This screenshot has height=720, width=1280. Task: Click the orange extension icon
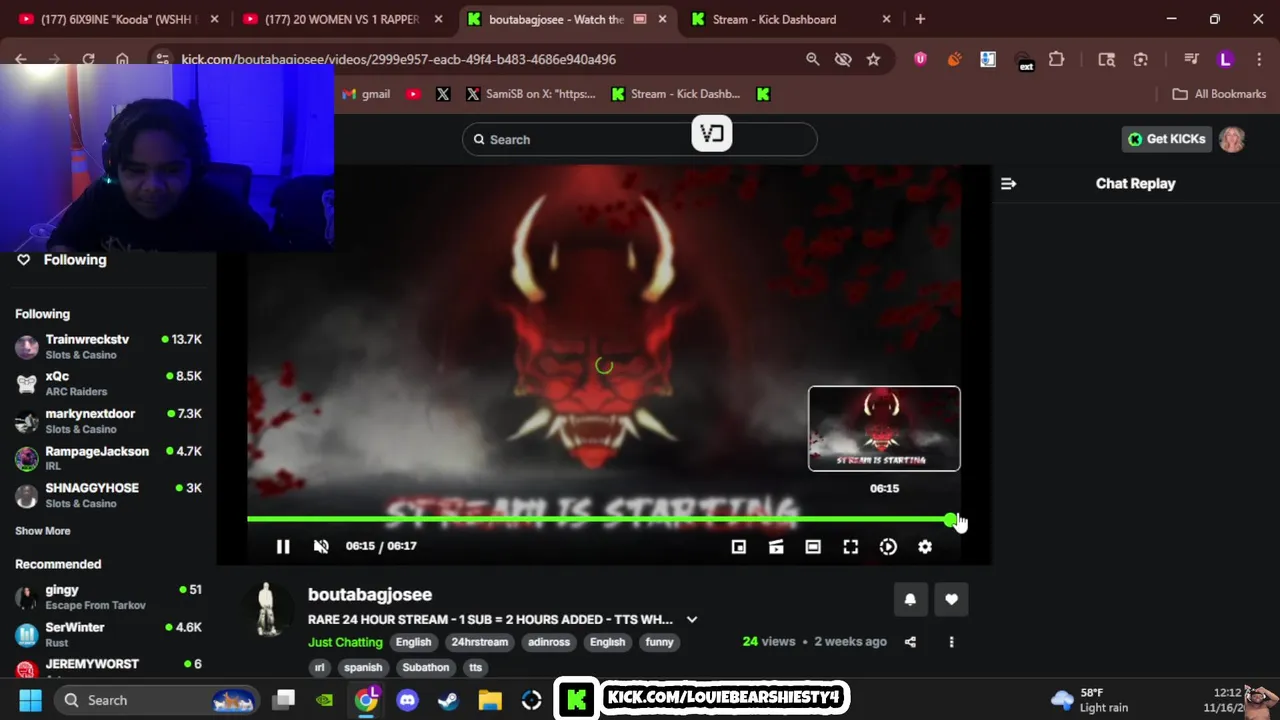(x=954, y=59)
